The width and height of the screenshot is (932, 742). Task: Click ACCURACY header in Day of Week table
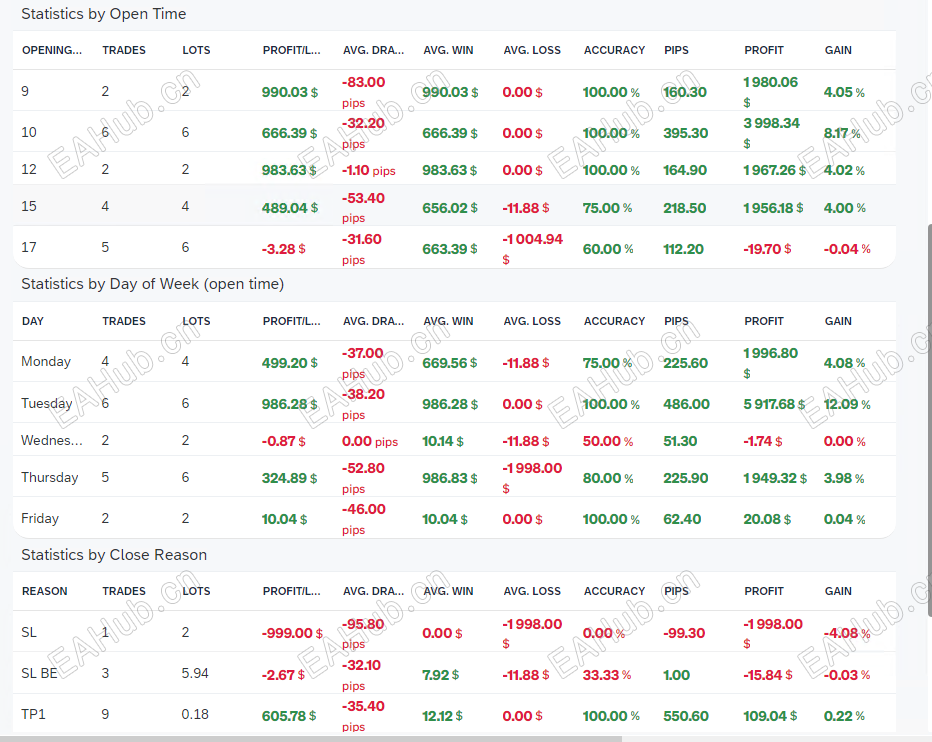point(614,321)
